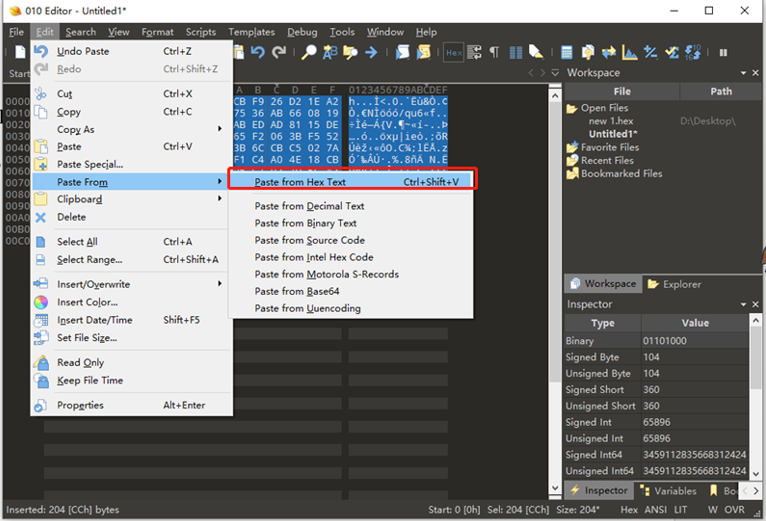This screenshot has width=766, height=521.
Task: Toggle Hex edit mode button
Action: point(453,52)
